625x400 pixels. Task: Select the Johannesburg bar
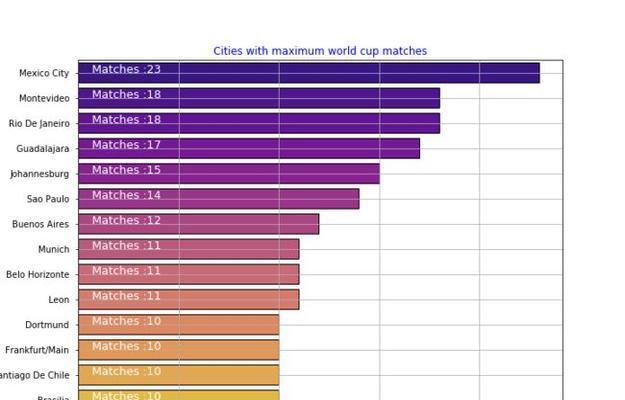click(x=229, y=173)
